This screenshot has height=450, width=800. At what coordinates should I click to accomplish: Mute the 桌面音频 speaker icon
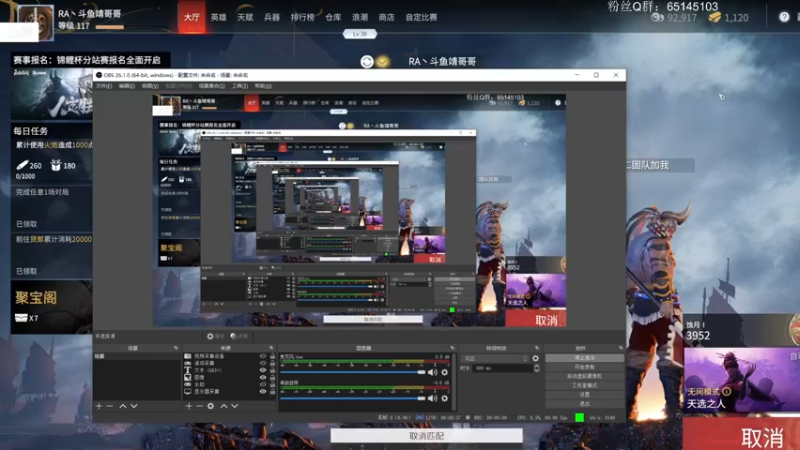[433, 398]
